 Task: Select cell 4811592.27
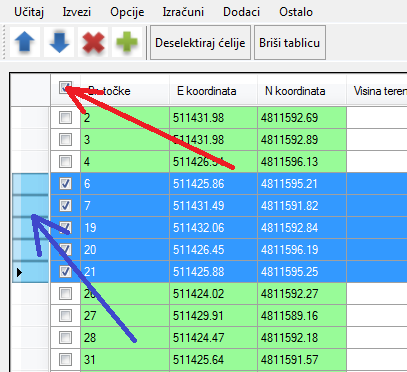click(302, 294)
